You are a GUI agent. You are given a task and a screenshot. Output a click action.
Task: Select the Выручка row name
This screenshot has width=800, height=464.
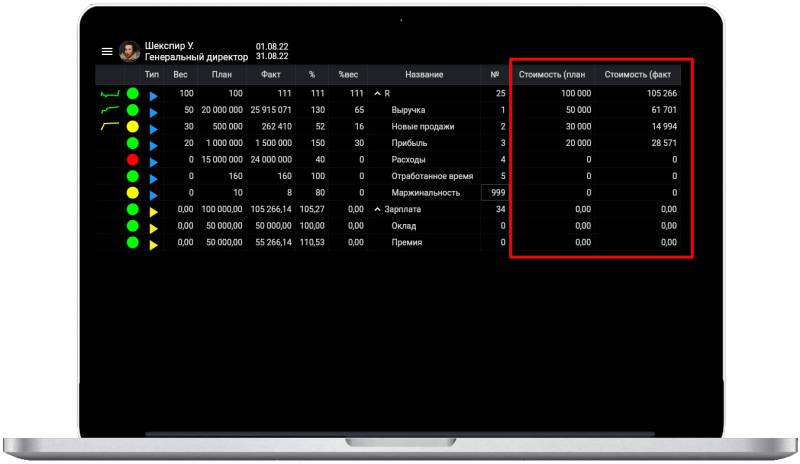(408, 110)
